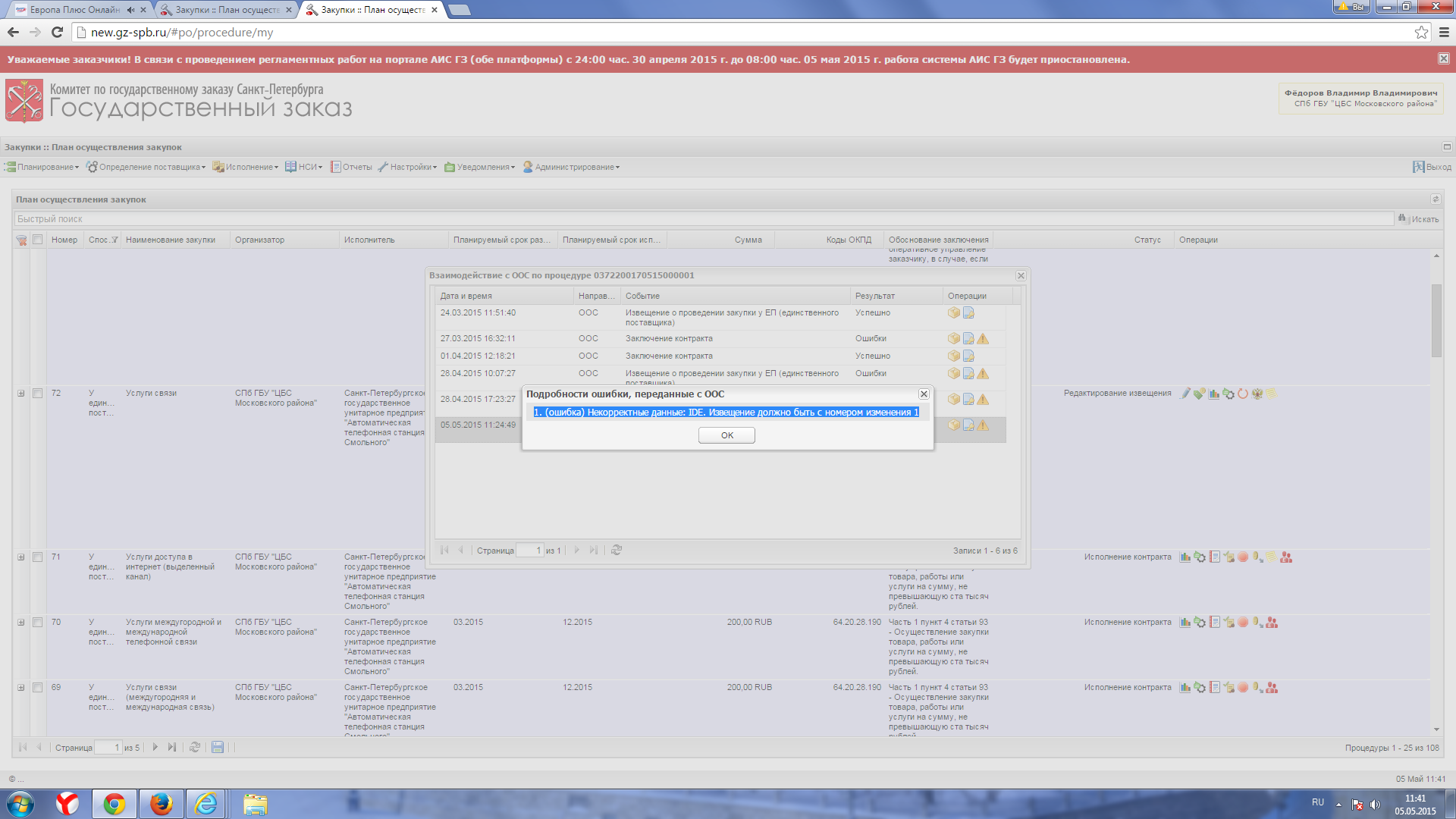Expand row 70 details
Image resolution: width=1456 pixels, height=819 pixels.
(21, 623)
